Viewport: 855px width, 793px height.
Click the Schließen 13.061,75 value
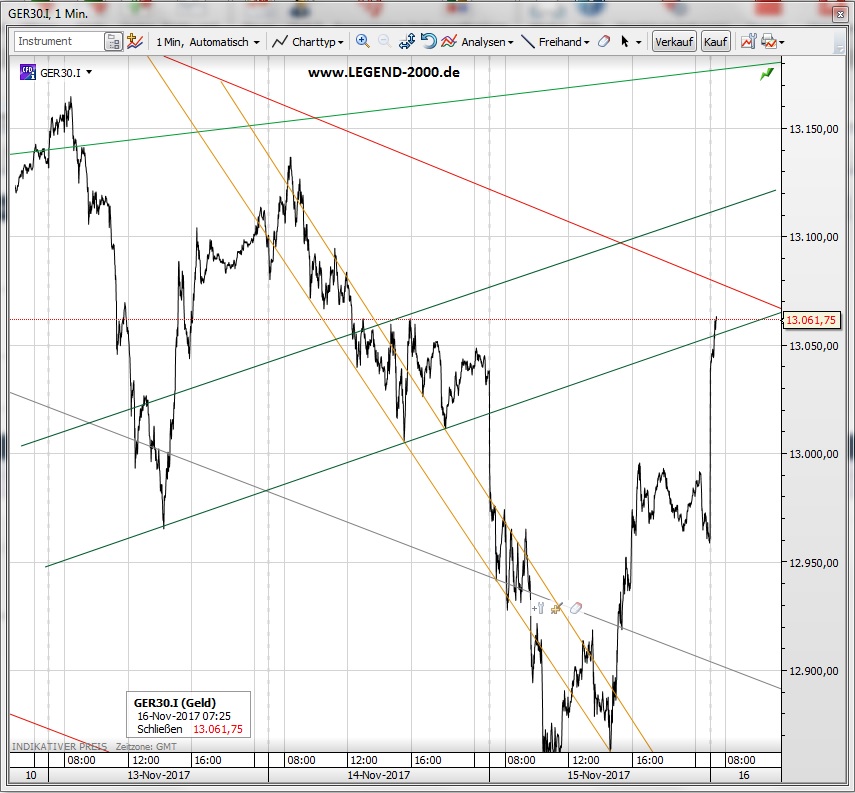click(218, 729)
